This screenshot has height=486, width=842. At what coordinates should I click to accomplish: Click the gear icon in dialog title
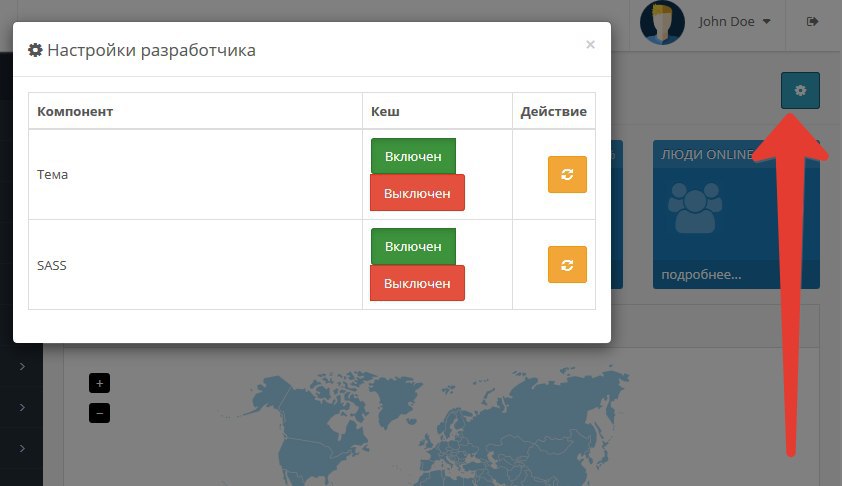pos(35,50)
